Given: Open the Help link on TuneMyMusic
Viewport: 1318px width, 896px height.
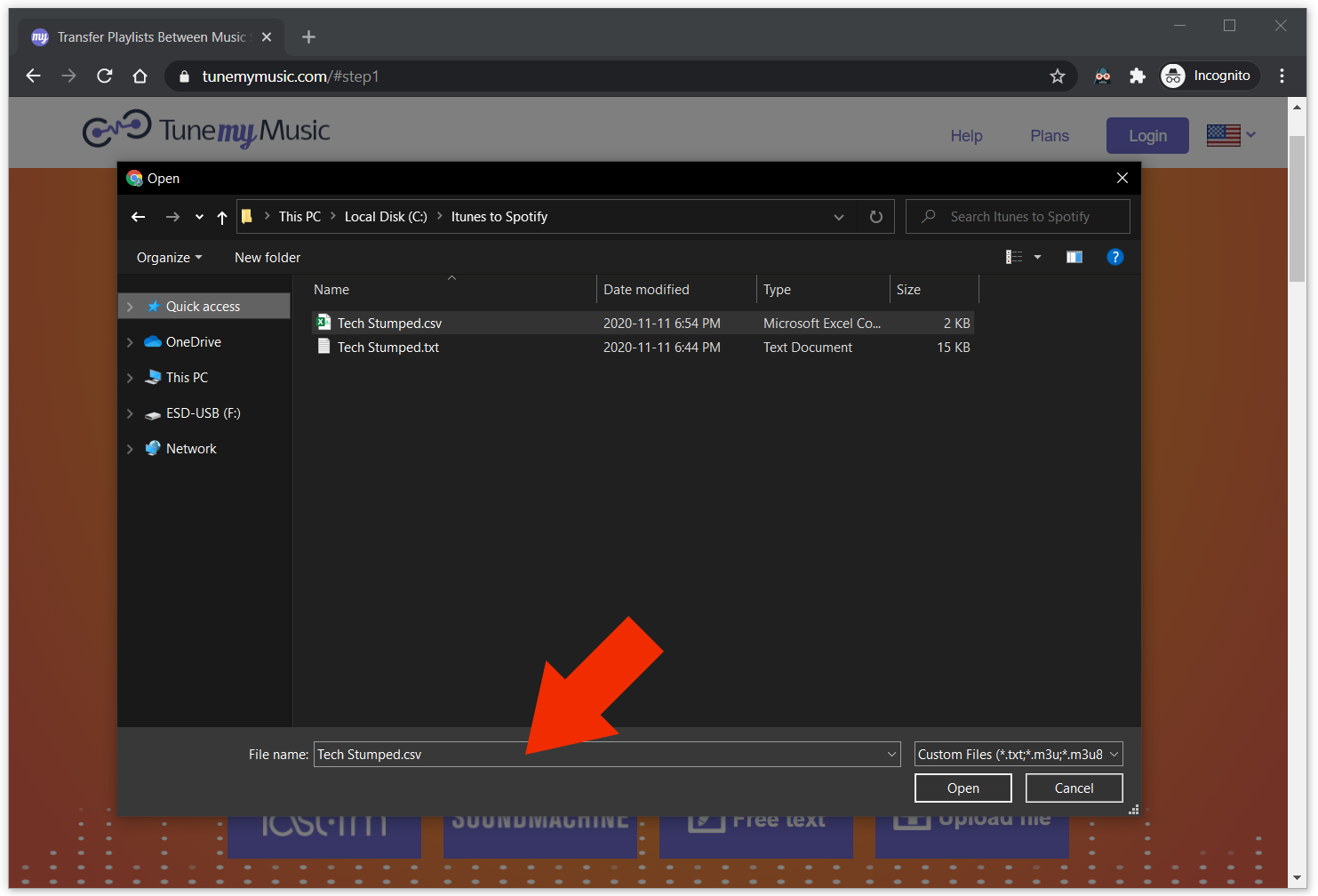Looking at the screenshot, I should (x=966, y=136).
